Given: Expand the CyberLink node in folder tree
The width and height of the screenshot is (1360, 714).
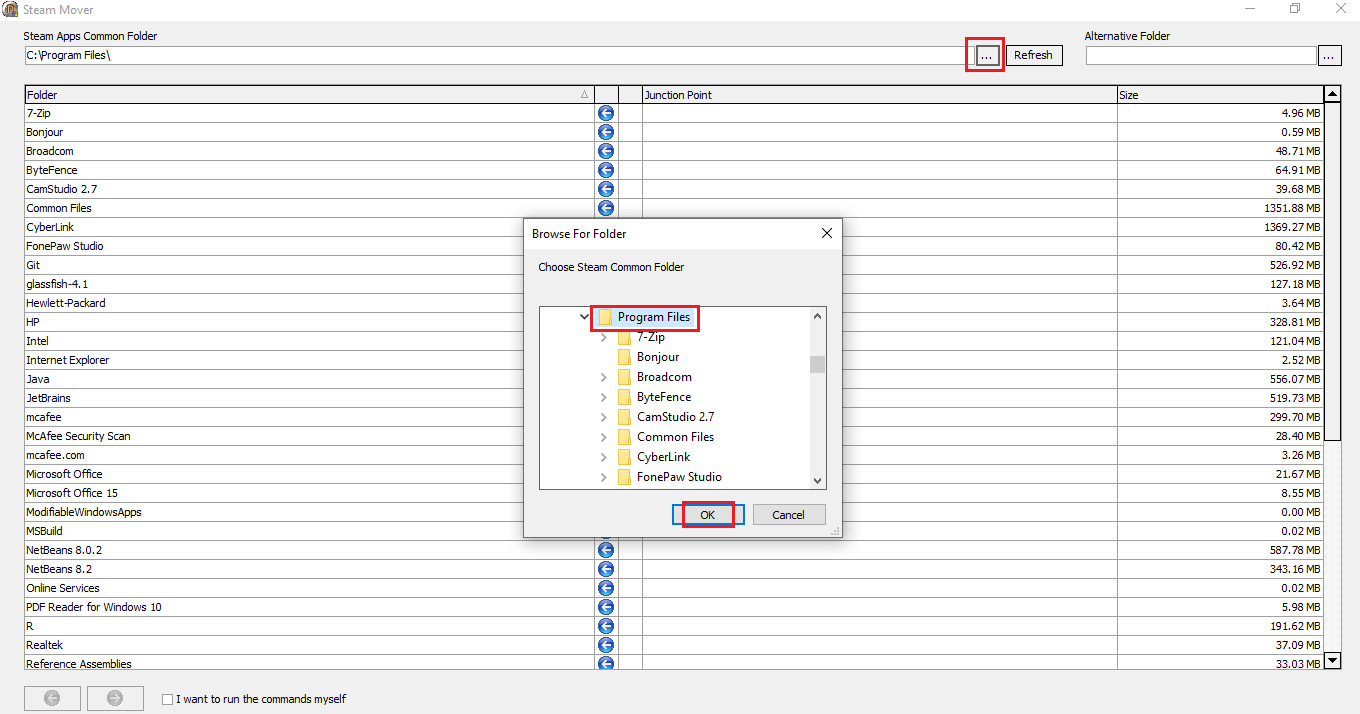Looking at the screenshot, I should 603,457.
